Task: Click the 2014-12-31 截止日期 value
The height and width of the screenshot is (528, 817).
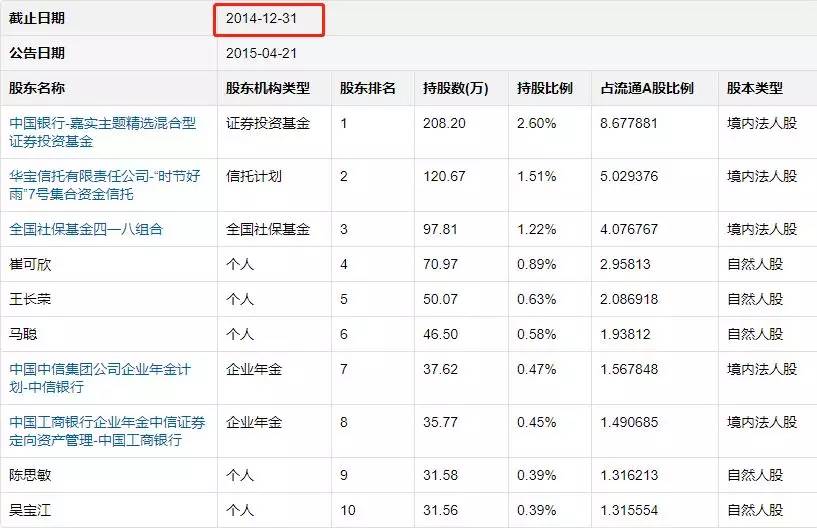Action: coord(262,18)
